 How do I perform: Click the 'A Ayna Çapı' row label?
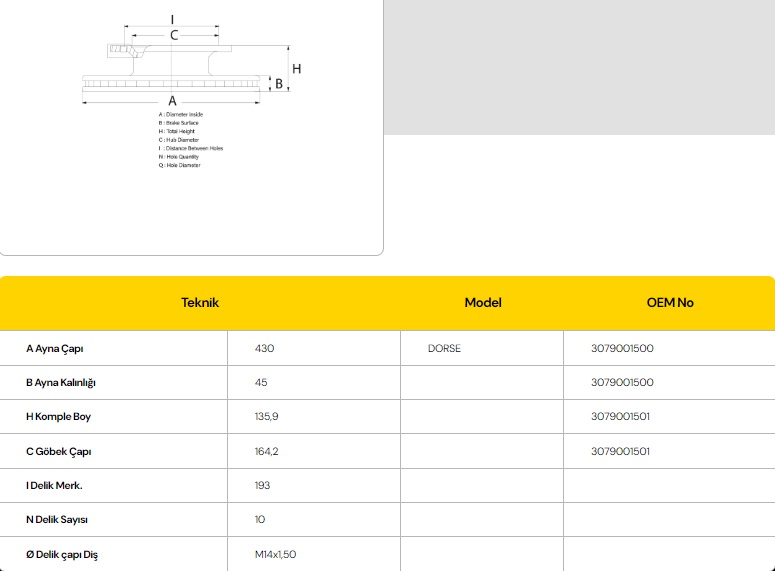point(55,349)
